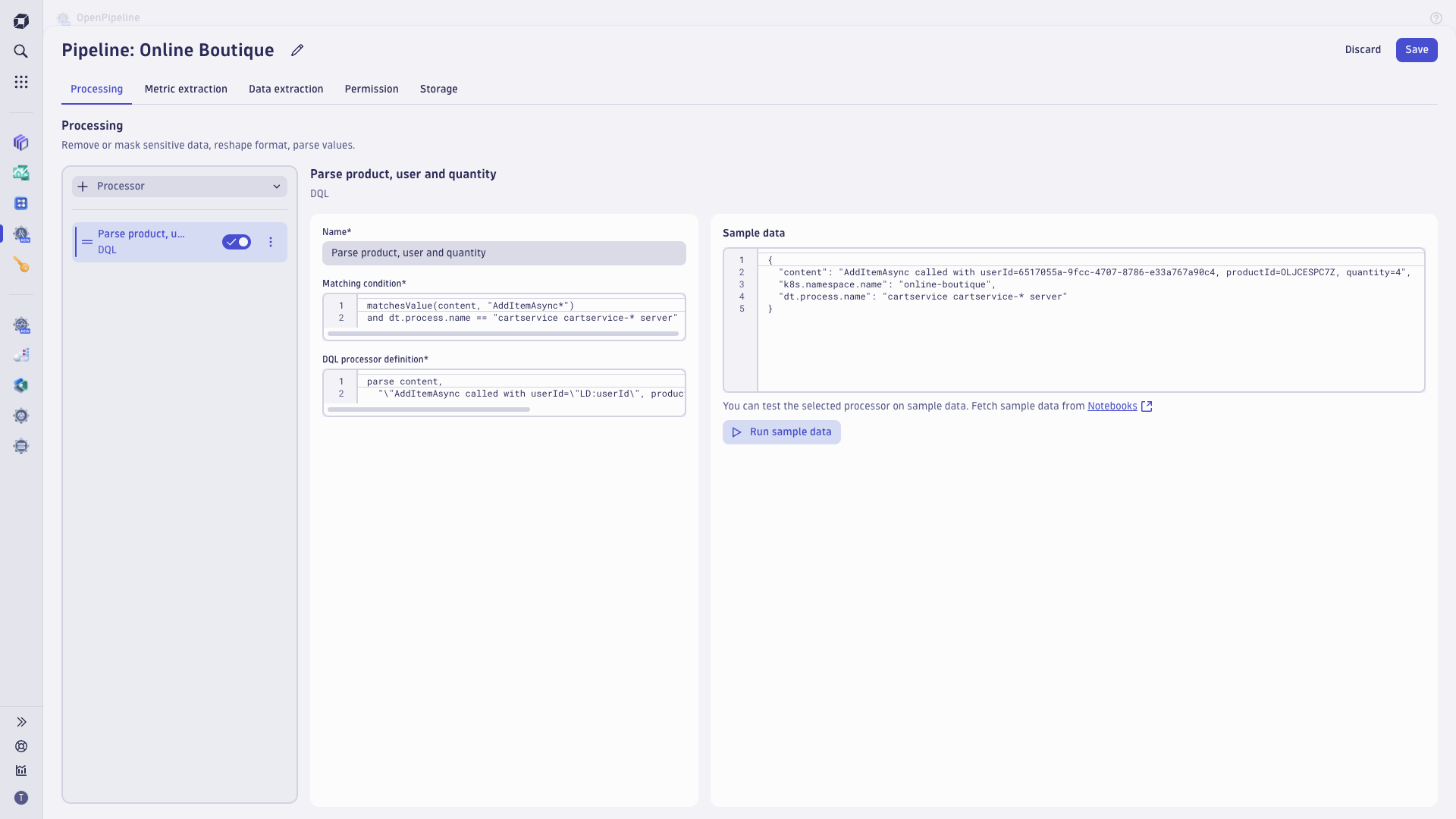Switch to the Metric extraction tab
The image size is (1456, 819).
(186, 89)
